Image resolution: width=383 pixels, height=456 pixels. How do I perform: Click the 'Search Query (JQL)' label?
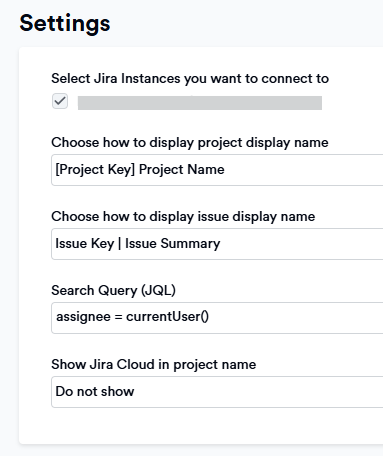tap(113, 290)
